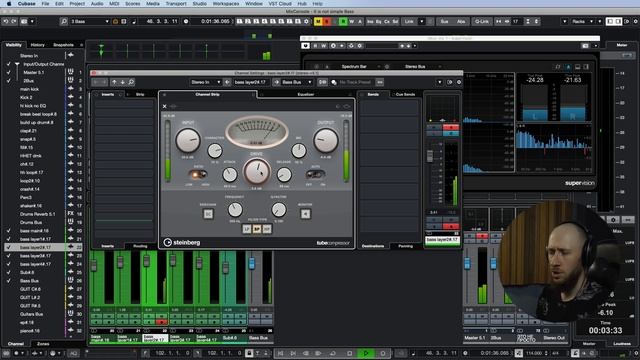Switch to the Snapshots tab
Image resolution: width=640 pixels, height=360 pixels.
(63, 45)
